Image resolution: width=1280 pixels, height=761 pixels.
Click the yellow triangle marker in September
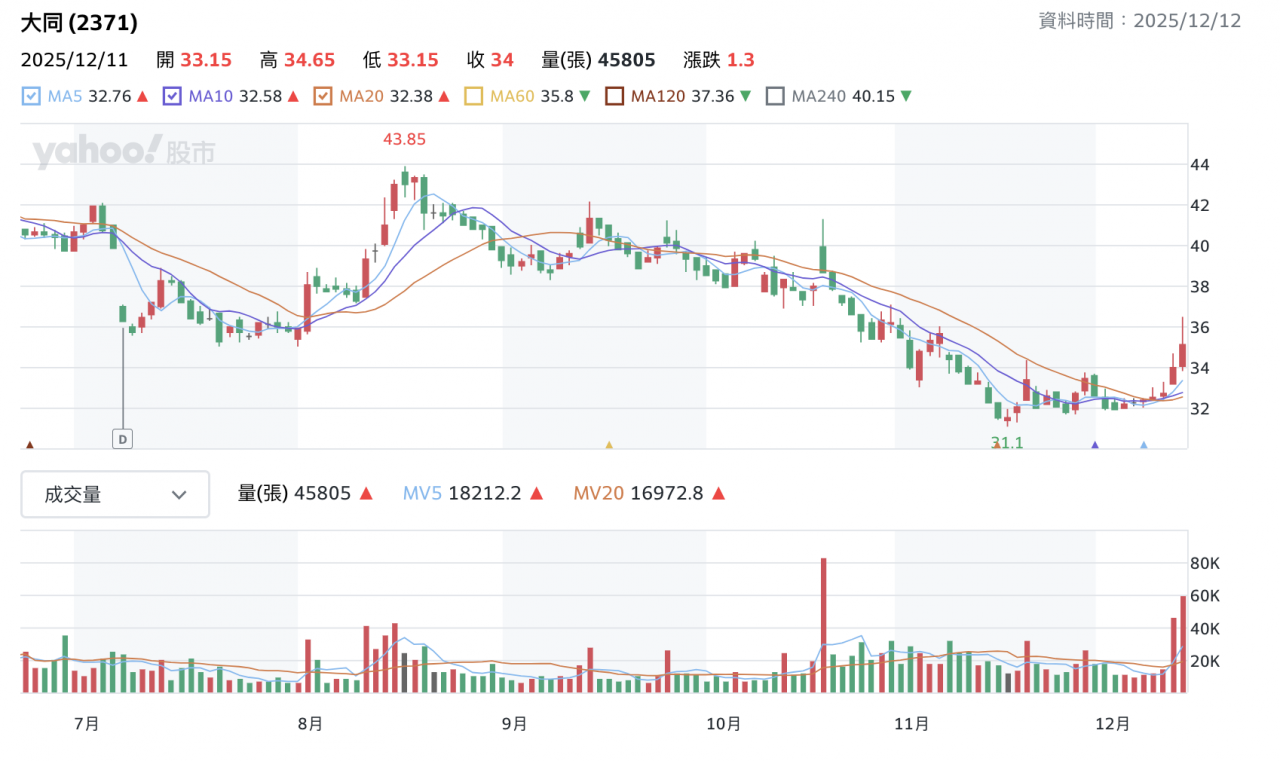[x=608, y=445]
